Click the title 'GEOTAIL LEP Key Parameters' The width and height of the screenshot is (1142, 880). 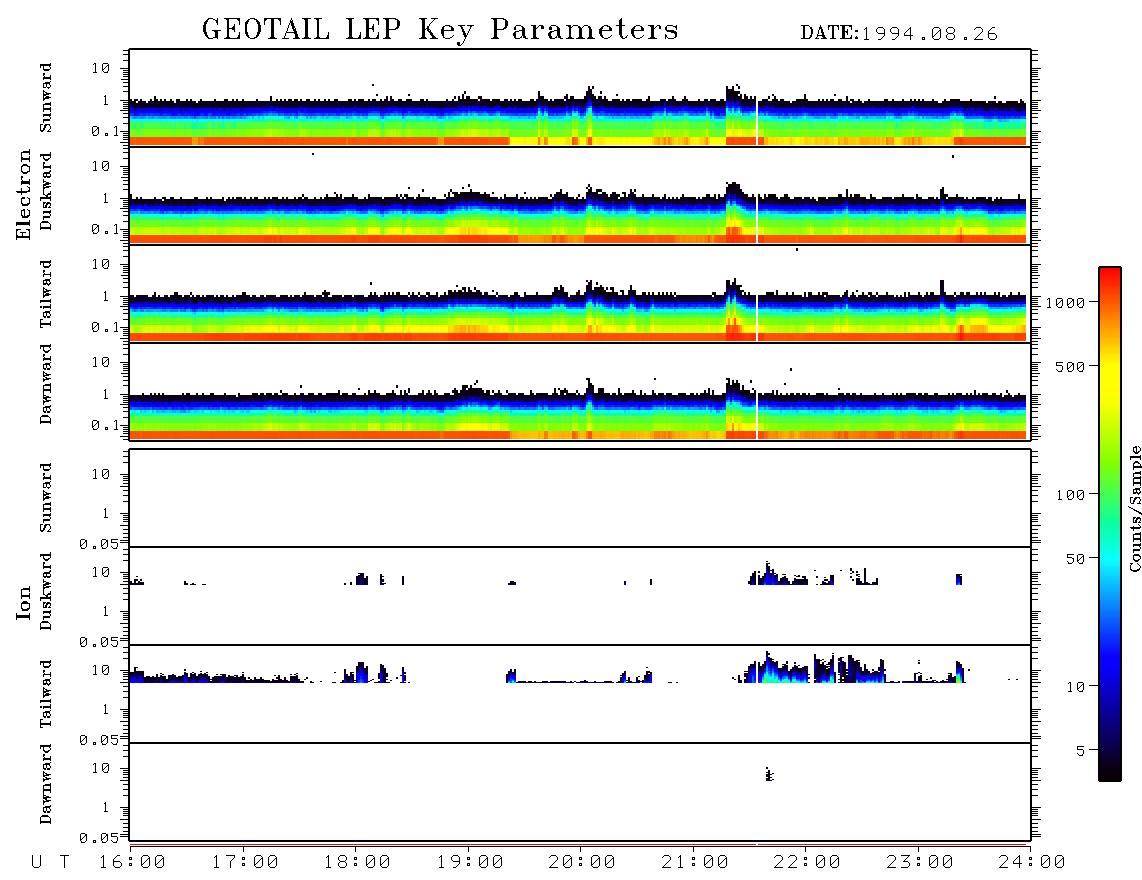[440, 29]
